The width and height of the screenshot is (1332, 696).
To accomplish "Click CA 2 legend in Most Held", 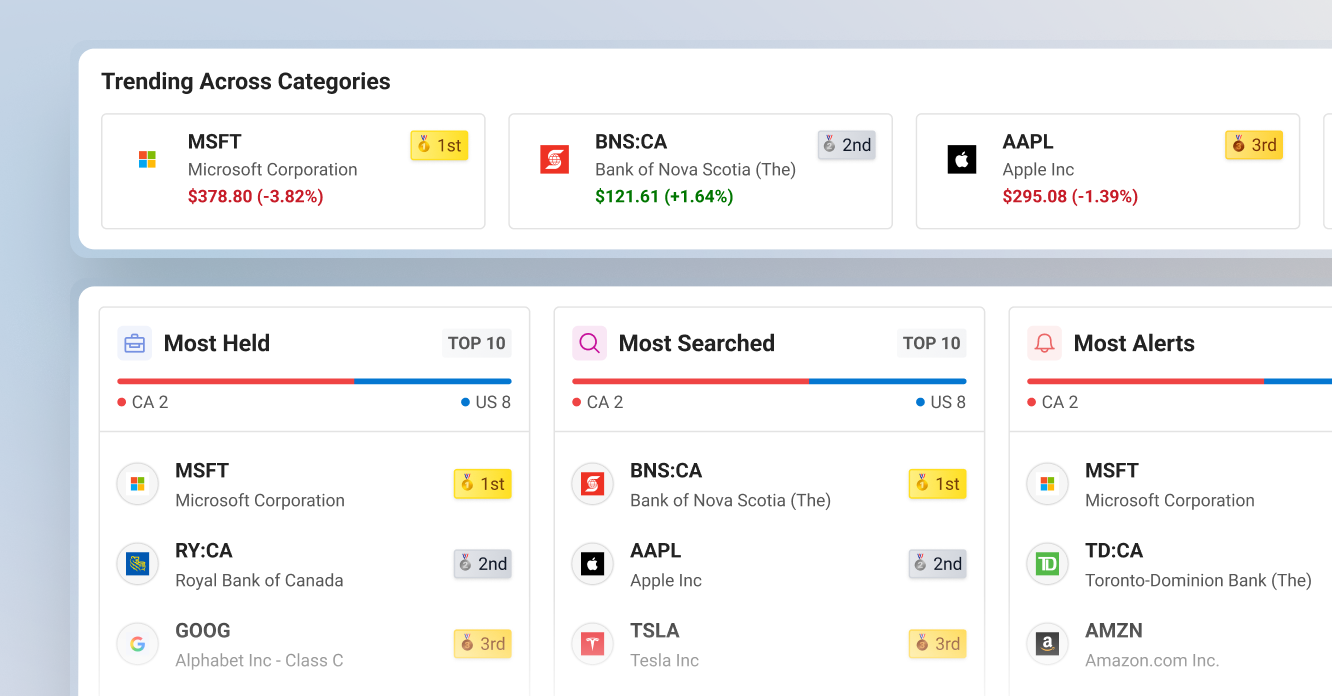I will pyautogui.click(x=143, y=402).
